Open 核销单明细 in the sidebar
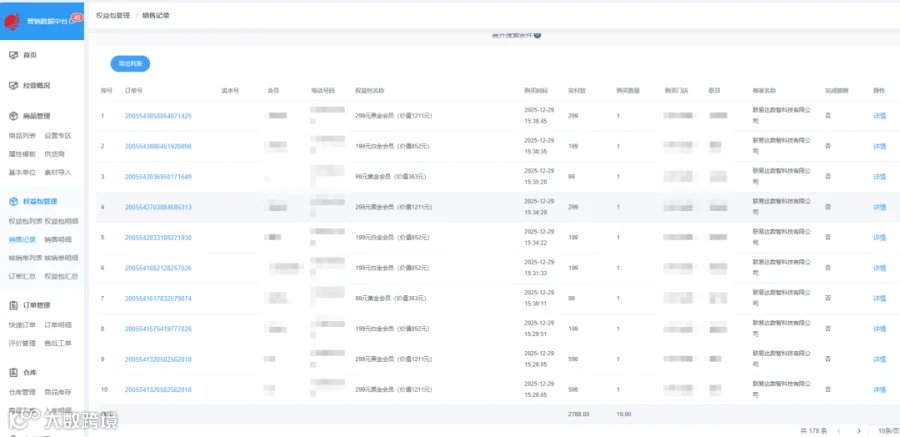Screen dimensions: 900x437 click(x=61, y=258)
